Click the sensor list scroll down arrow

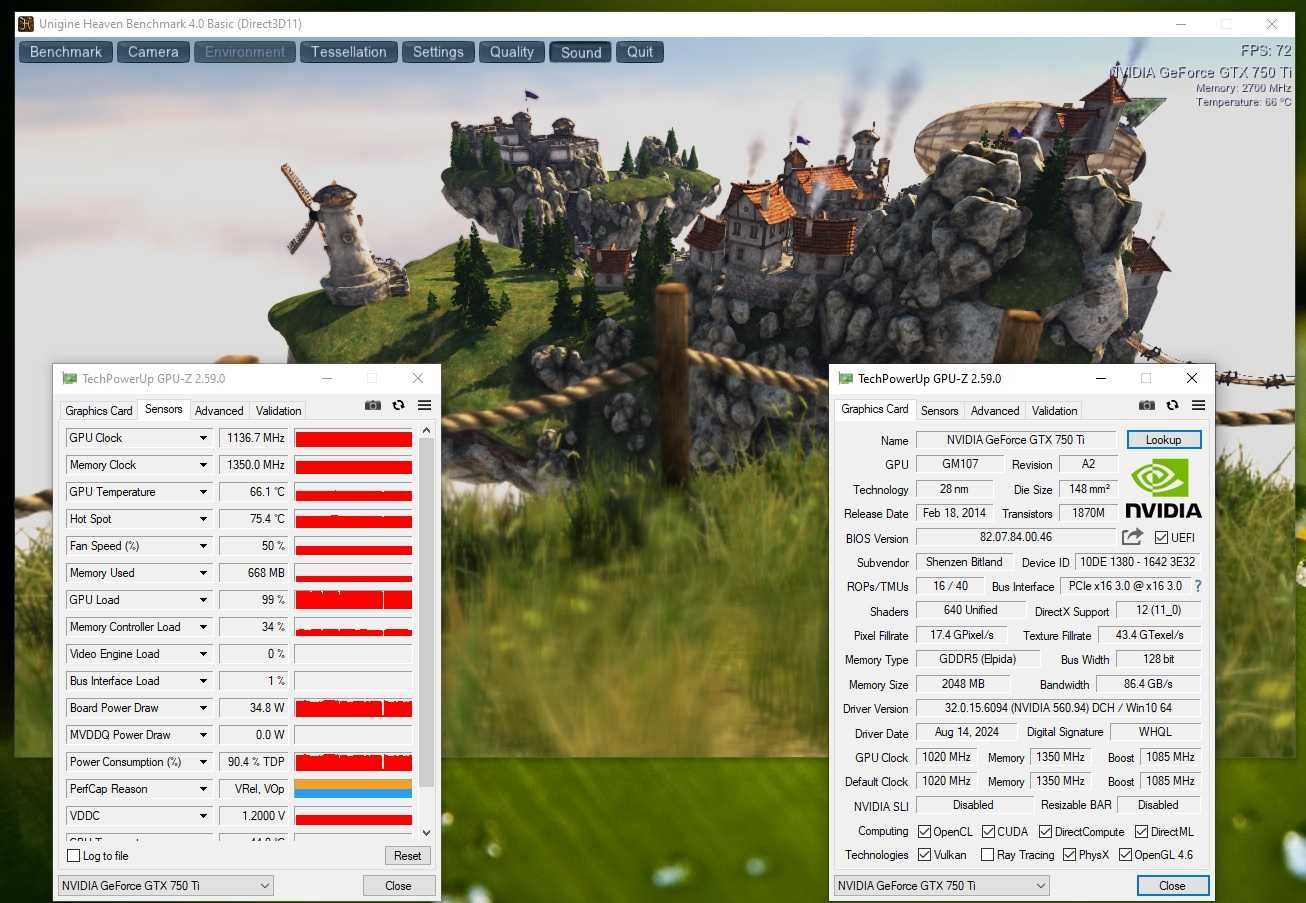426,832
